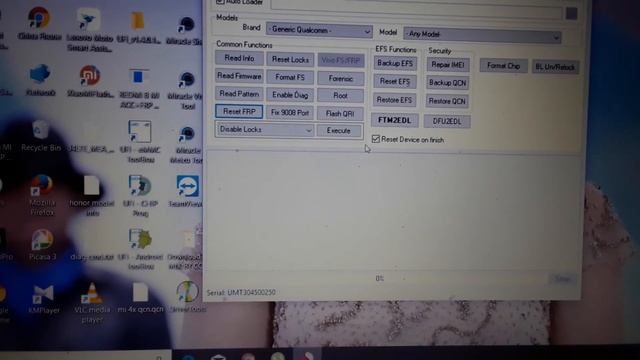Open the Model dropdown showing Any Model

pyautogui.click(x=482, y=35)
